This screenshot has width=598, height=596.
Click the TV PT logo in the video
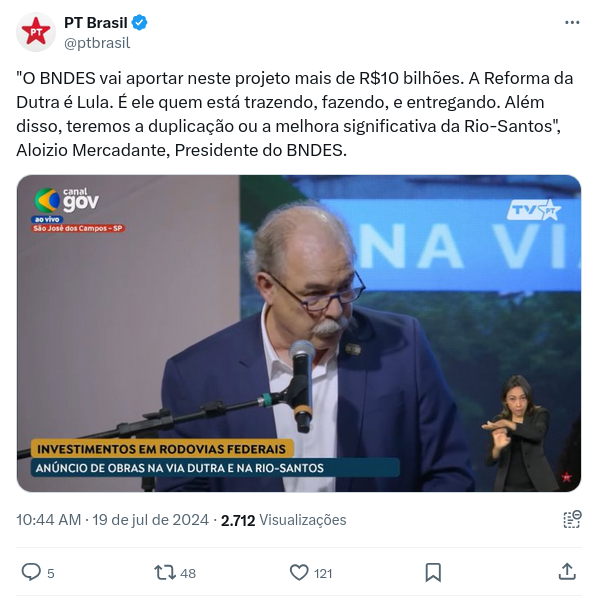pos(534,209)
